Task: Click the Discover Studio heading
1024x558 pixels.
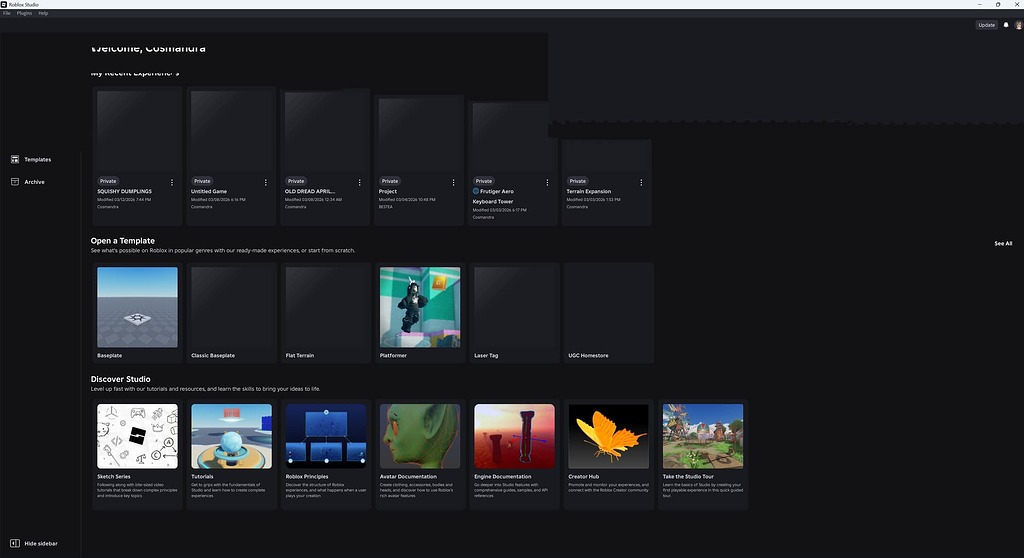Action: tap(120, 379)
